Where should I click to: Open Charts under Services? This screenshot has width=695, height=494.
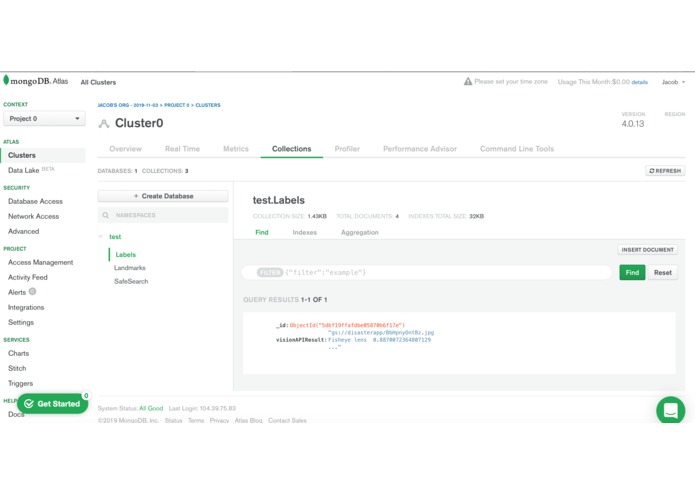click(18, 354)
